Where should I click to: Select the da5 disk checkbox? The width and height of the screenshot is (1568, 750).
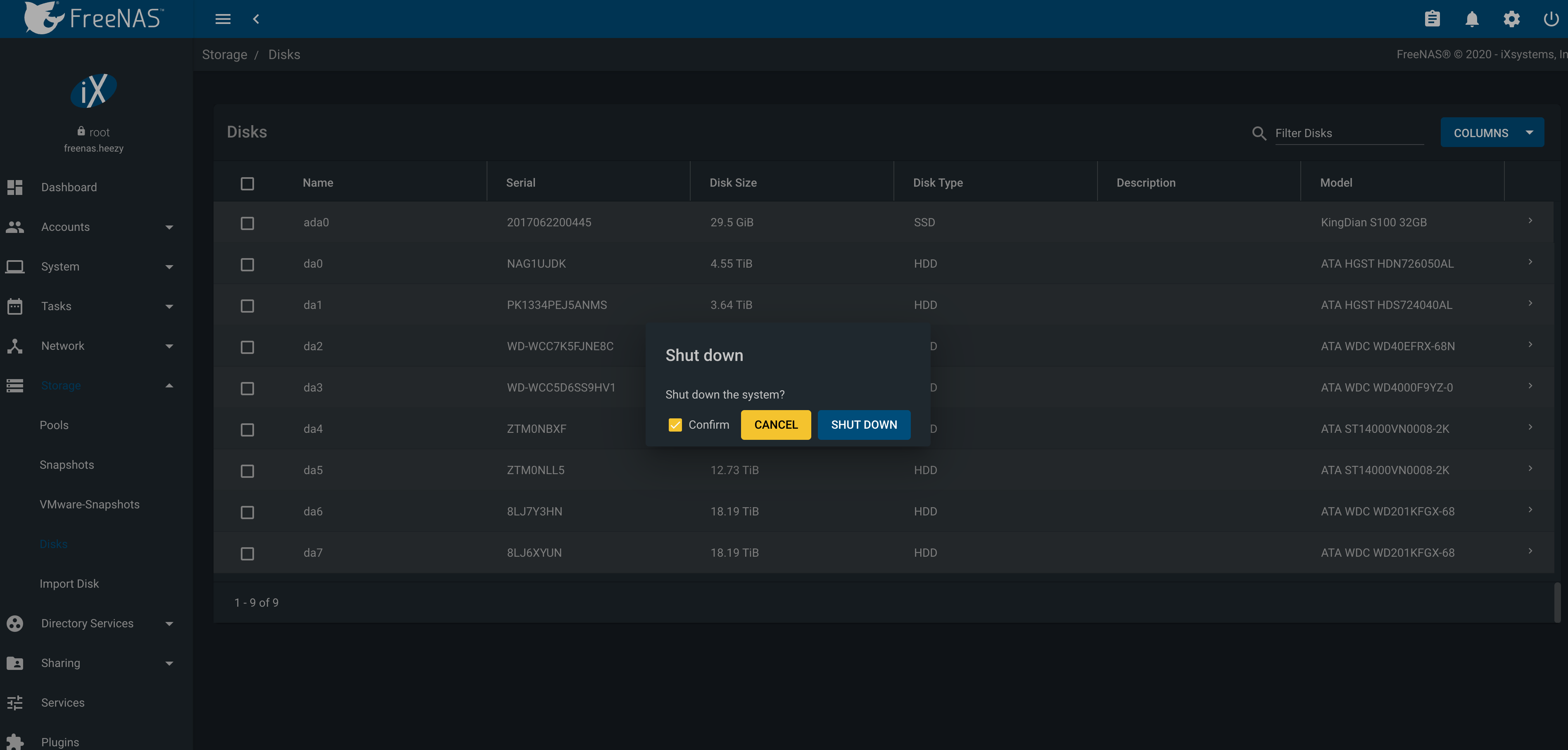(247, 471)
